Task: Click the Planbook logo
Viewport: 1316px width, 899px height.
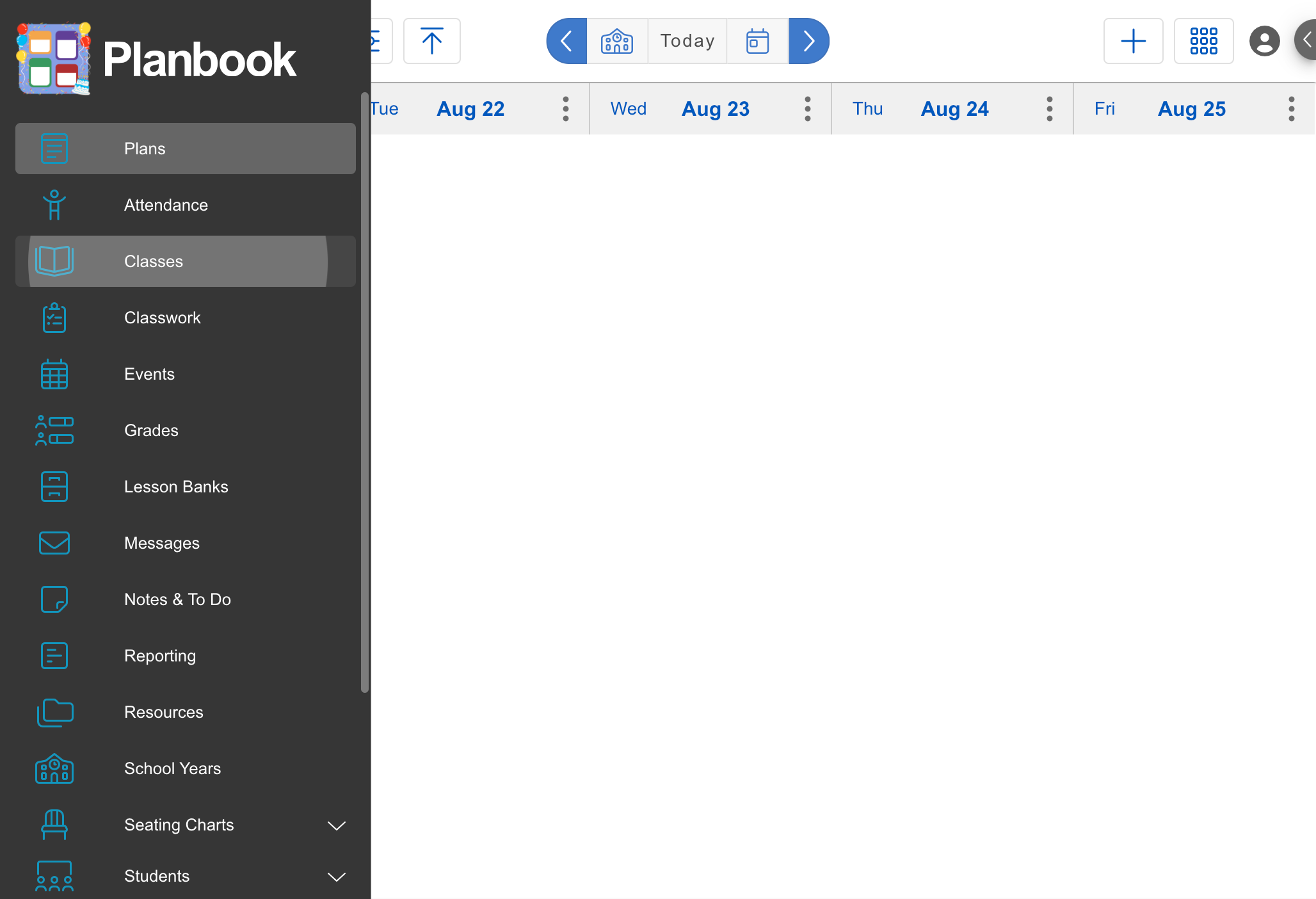Action: tap(156, 59)
